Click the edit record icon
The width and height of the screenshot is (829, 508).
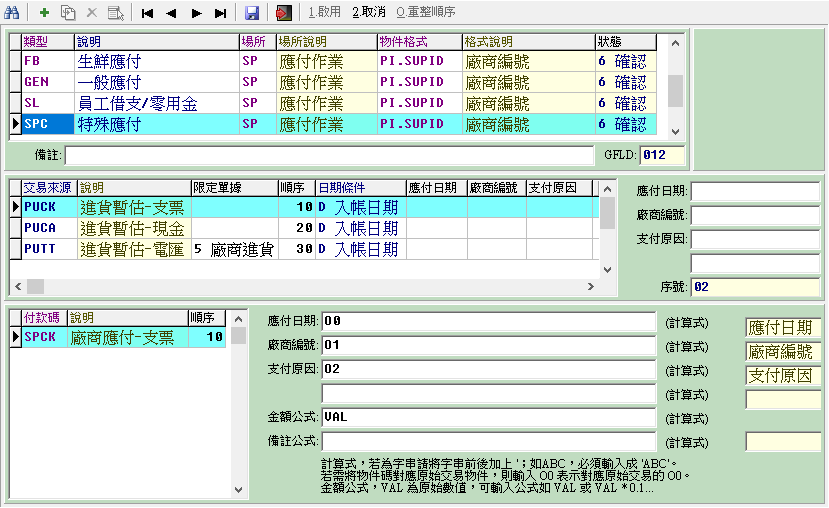(116, 12)
